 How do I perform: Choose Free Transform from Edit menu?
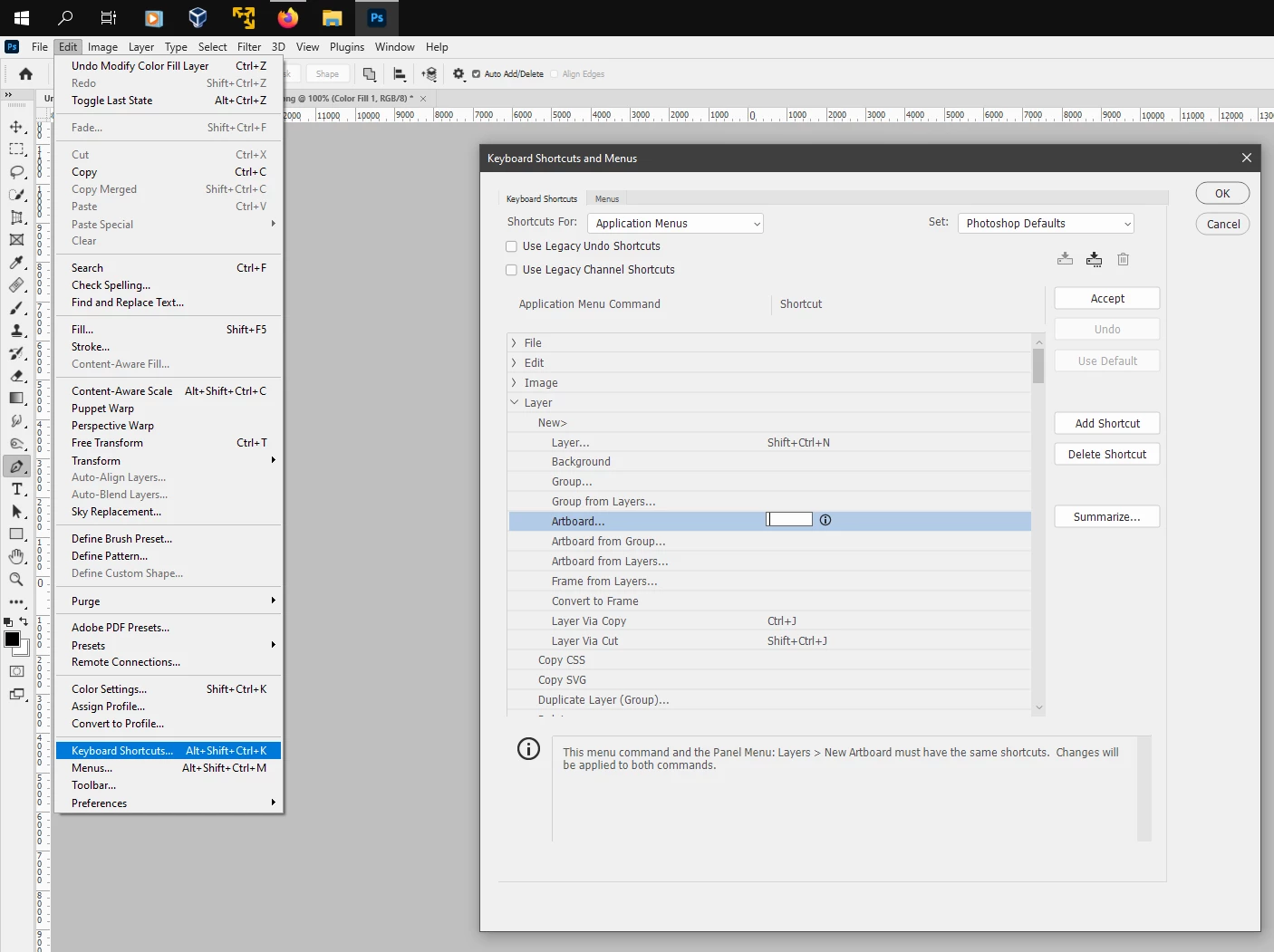(169, 443)
